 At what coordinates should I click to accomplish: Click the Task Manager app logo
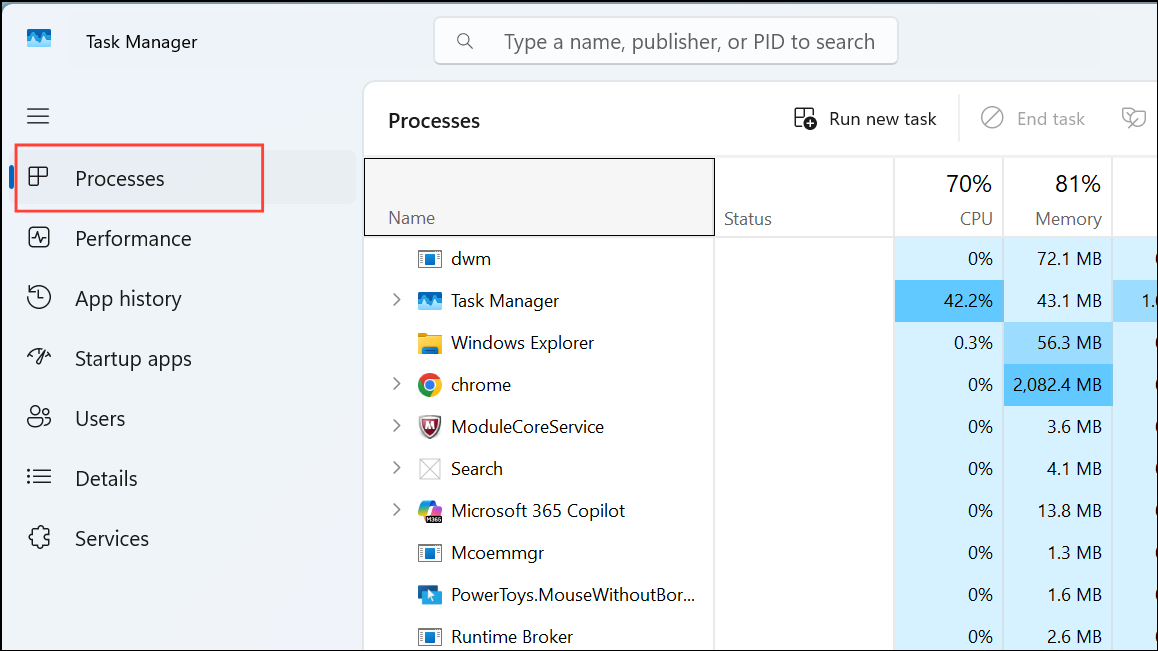pyautogui.click(x=39, y=38)
